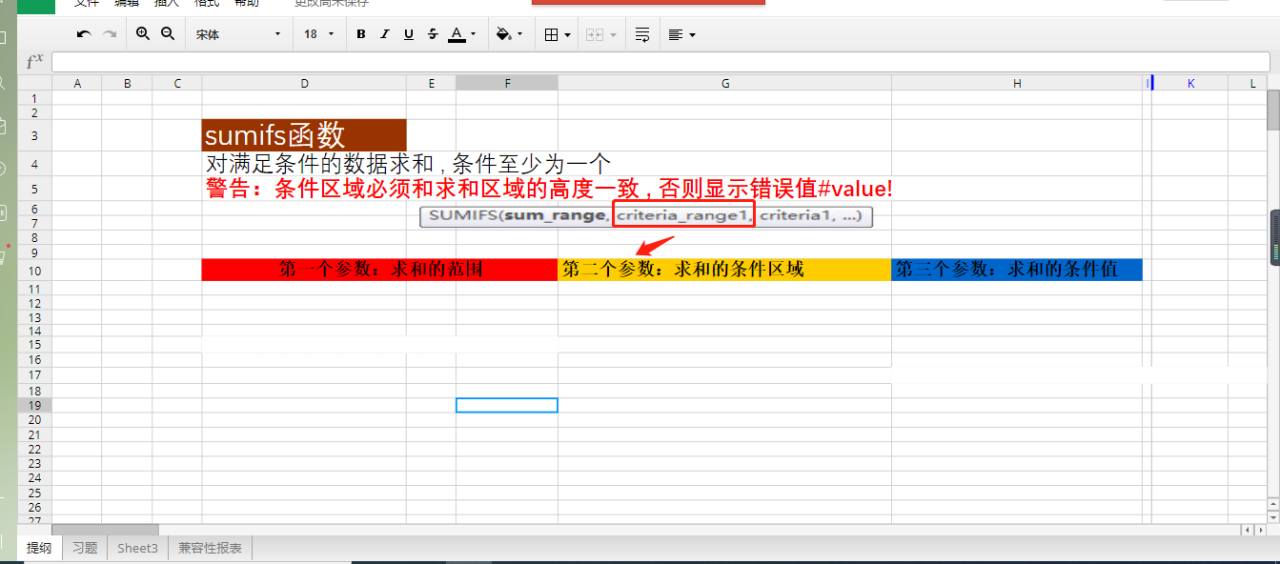
Task: Click the selected cell F19
Action: [x=507, y=405]
